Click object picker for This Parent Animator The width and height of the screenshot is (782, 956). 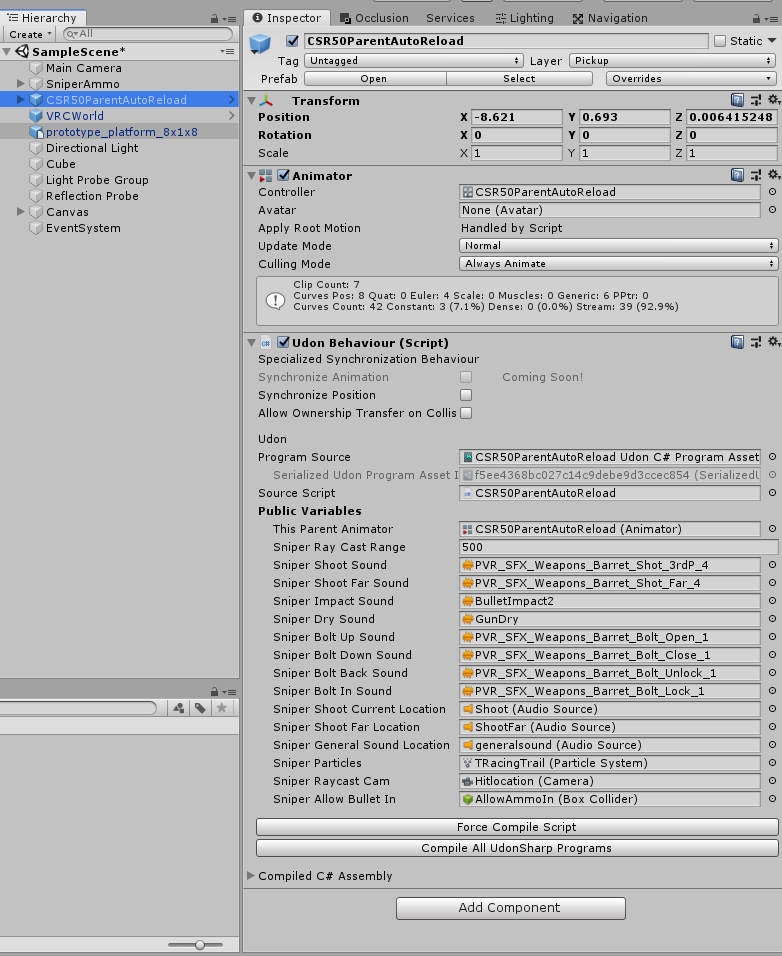coord(772,529)
